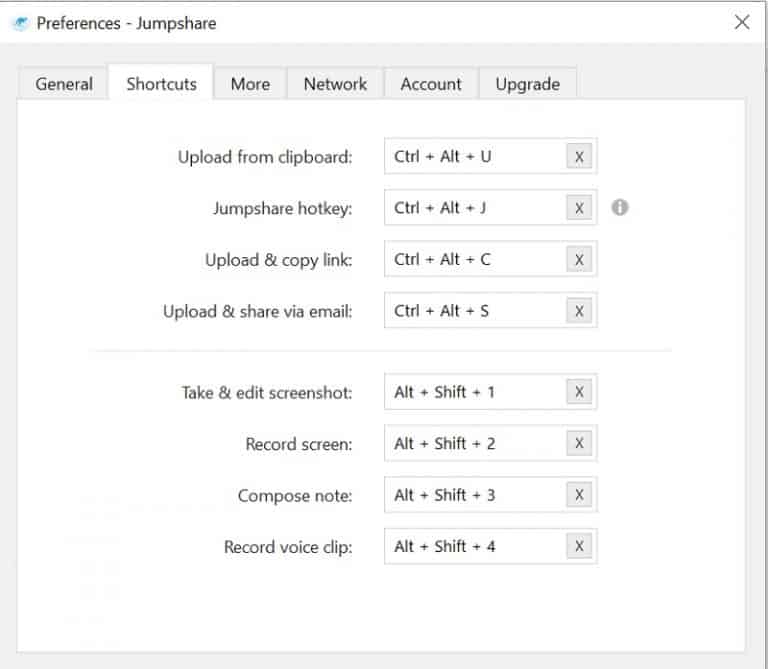Screen dimensions: 768x669
Task: Go to the Network tab
Action: click(335, 84)
